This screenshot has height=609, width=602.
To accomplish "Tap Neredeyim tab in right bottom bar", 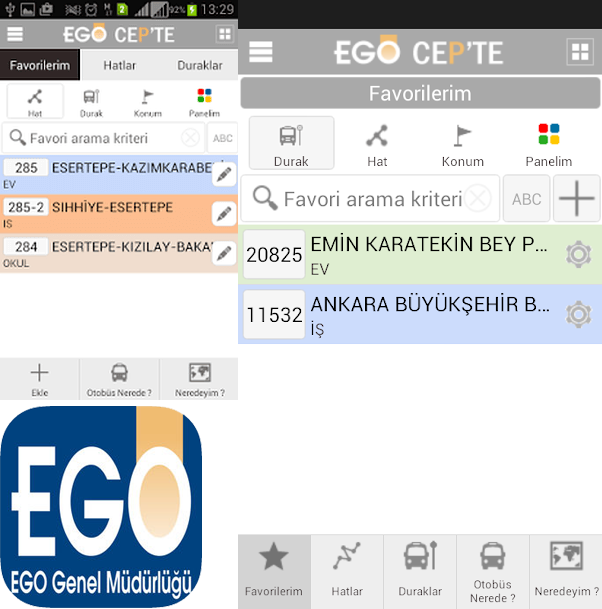I will pos(566,572).
